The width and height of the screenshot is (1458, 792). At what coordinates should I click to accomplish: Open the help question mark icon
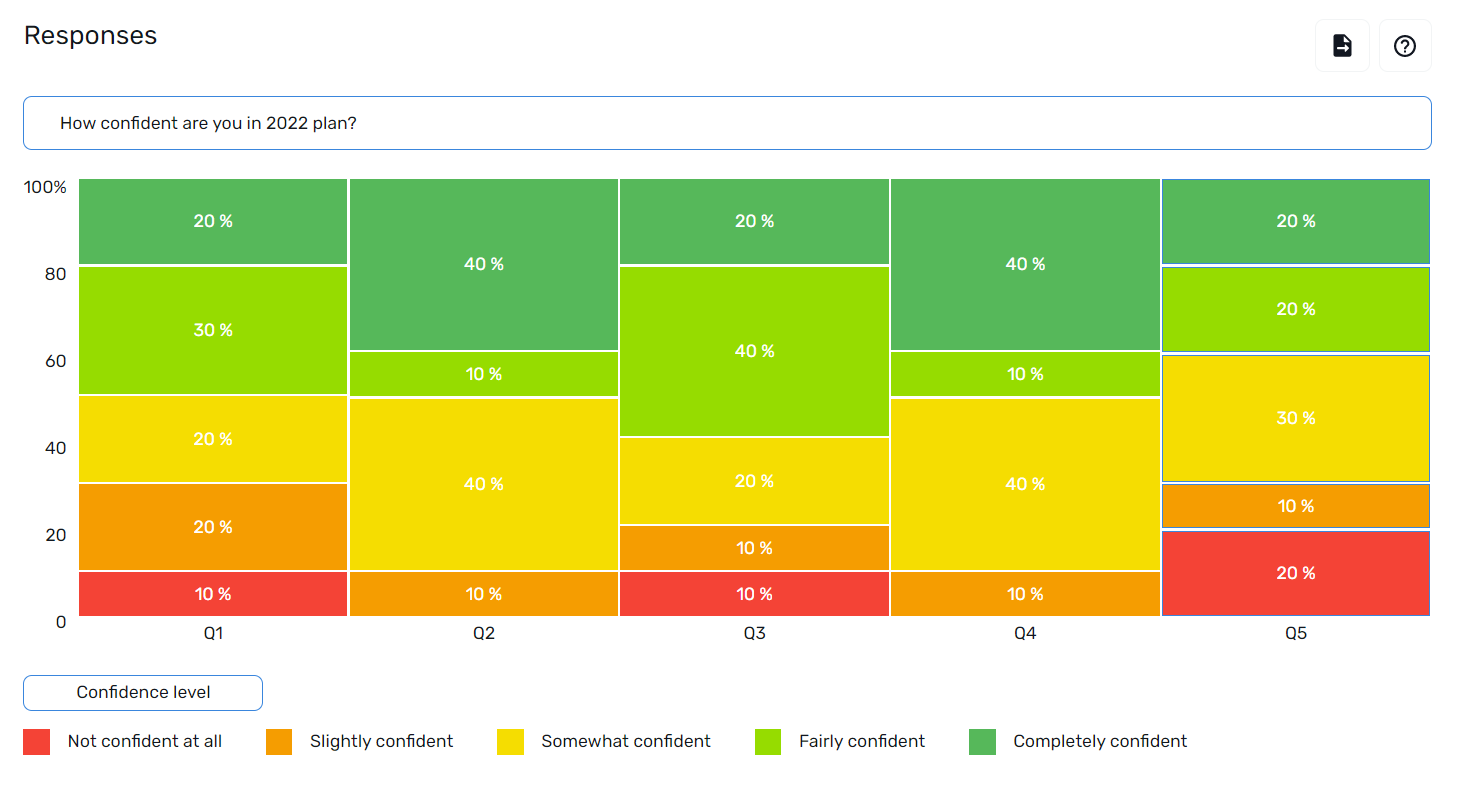tap(1405, 46)
